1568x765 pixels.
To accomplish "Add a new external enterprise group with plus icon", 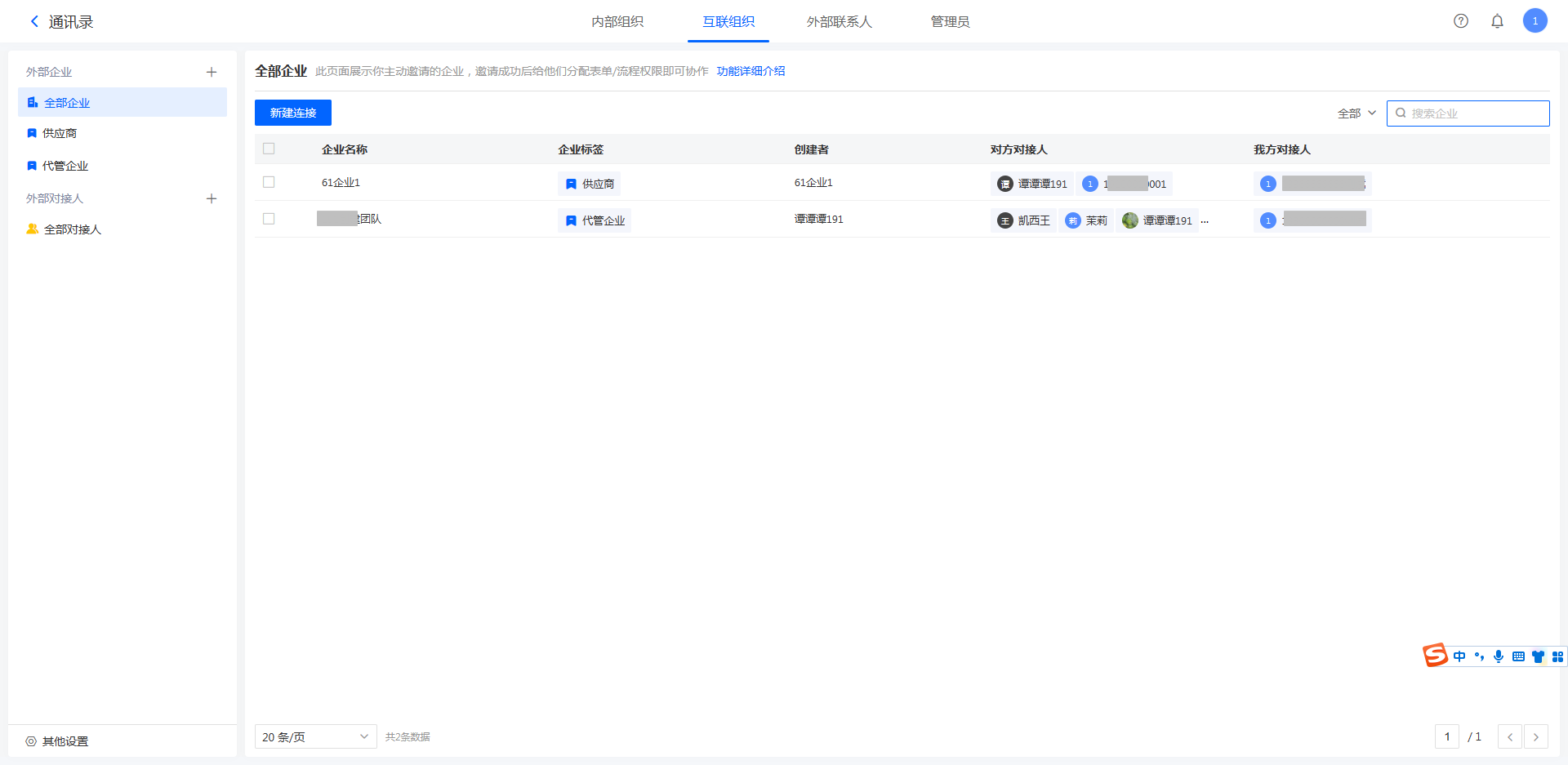I will pyautogui.click(x=212, y=72).
